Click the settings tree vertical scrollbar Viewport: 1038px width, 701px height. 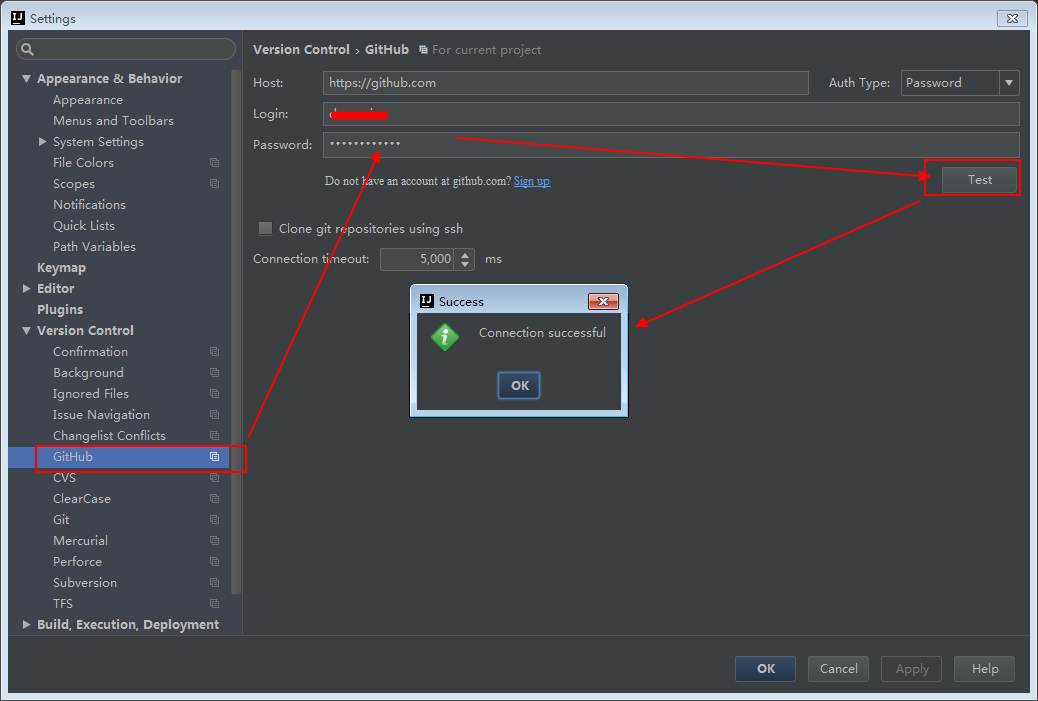click(236, 331)
